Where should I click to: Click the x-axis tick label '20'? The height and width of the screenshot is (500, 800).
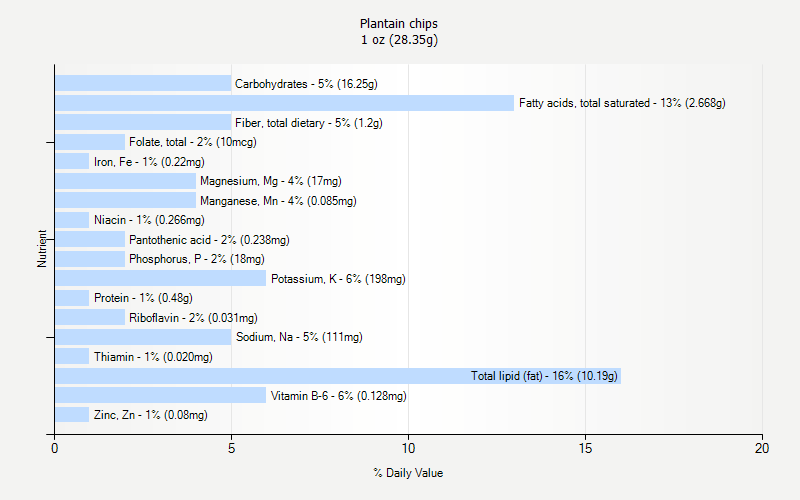coord(762,448)
